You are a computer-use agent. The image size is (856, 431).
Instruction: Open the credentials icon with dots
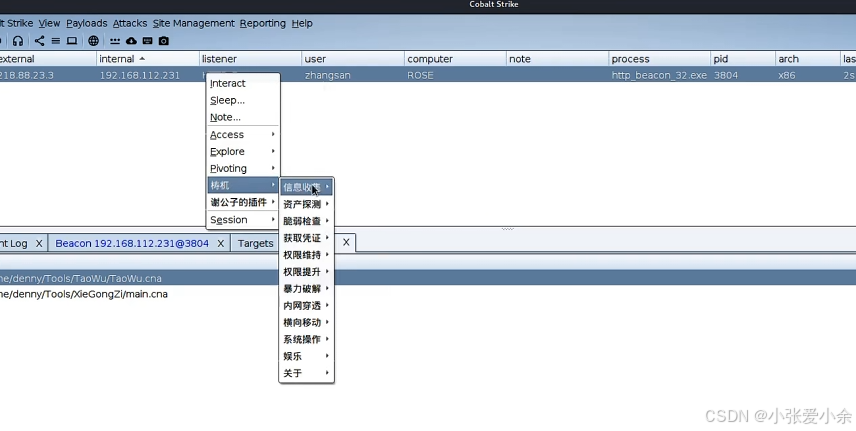click(115, 41)
